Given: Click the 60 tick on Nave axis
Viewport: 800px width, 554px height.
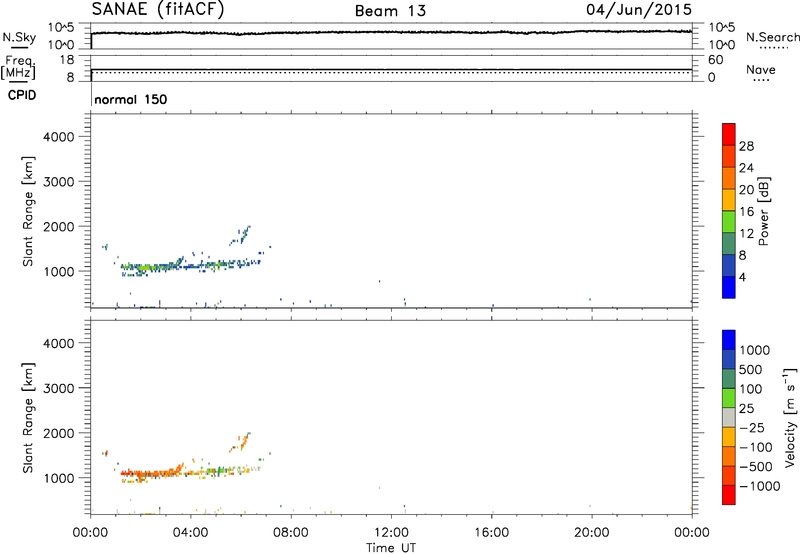Looking at the screenshot, I should [x=715, y=60].
